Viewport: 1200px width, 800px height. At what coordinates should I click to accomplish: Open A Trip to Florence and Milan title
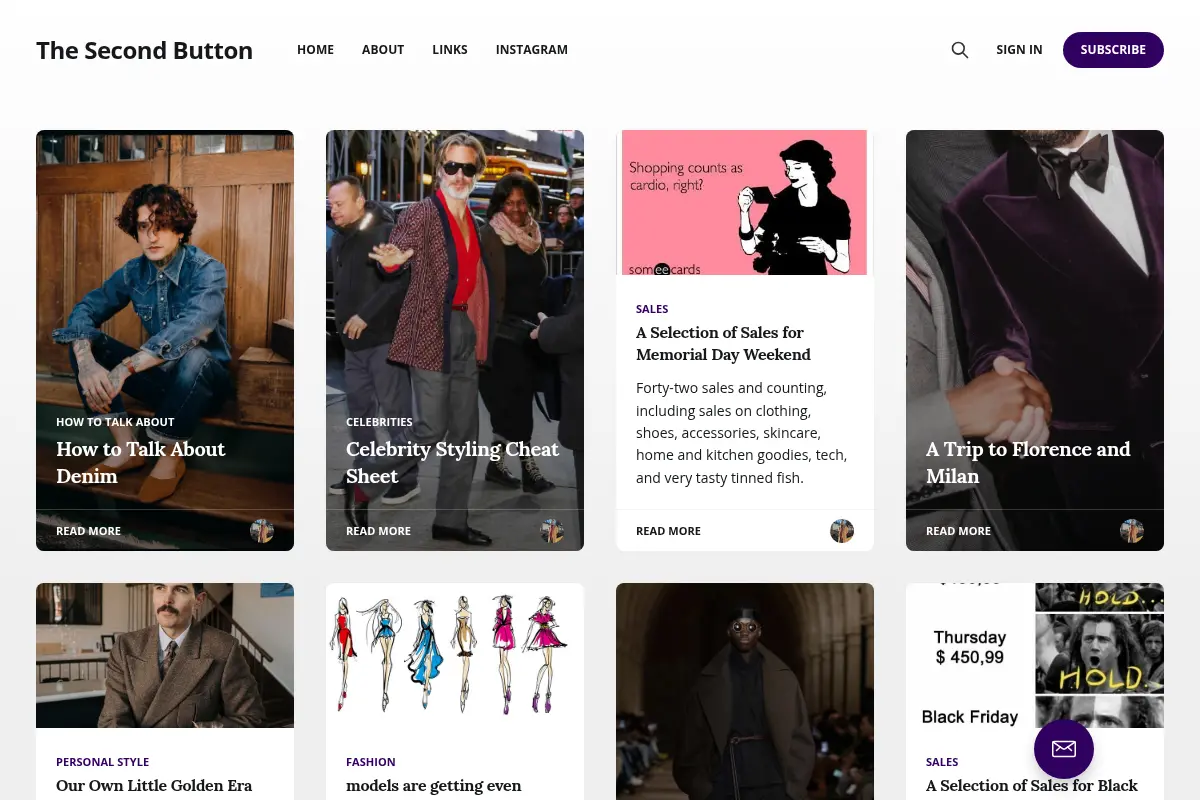pyautogui.click(x=1028, y=463)
